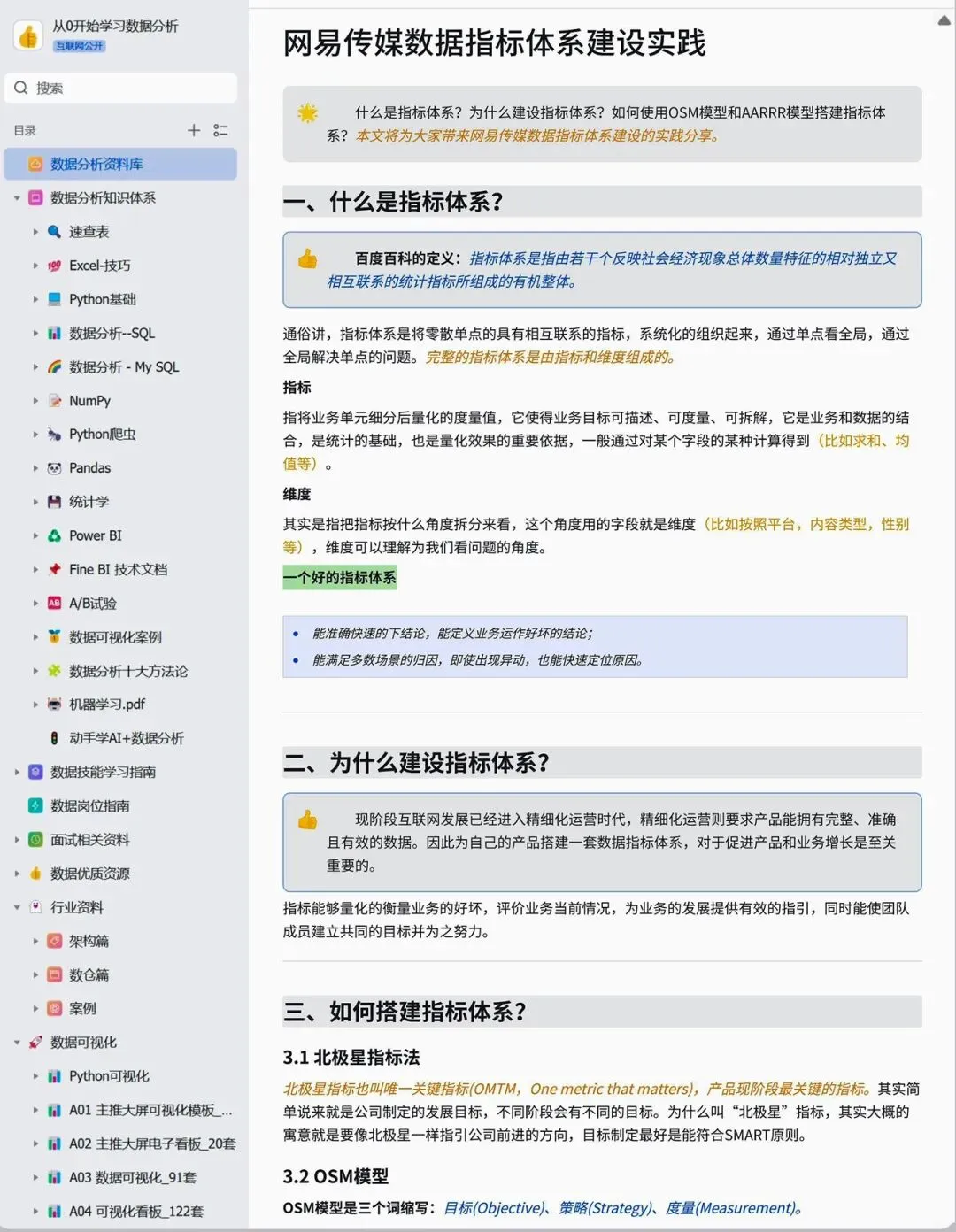
Task: Click the thumbs-up in 百度百科的定义 callout
Action: pyautogui.click(x=307, y=258)
